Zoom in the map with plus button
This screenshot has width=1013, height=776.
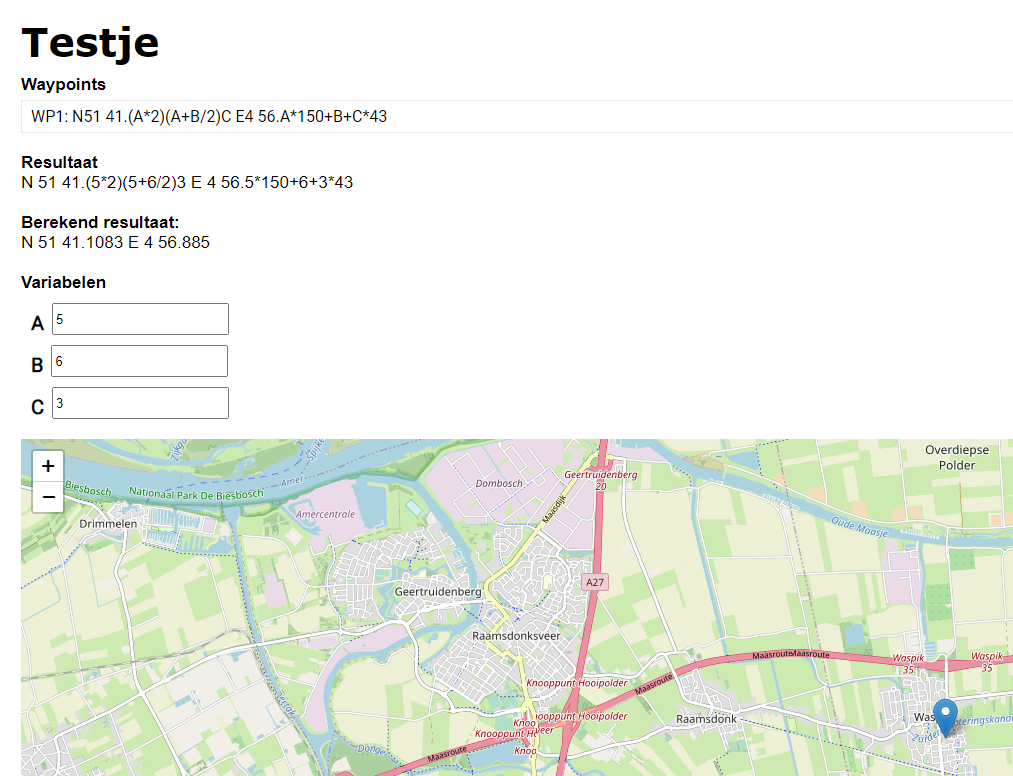(48, 465)
